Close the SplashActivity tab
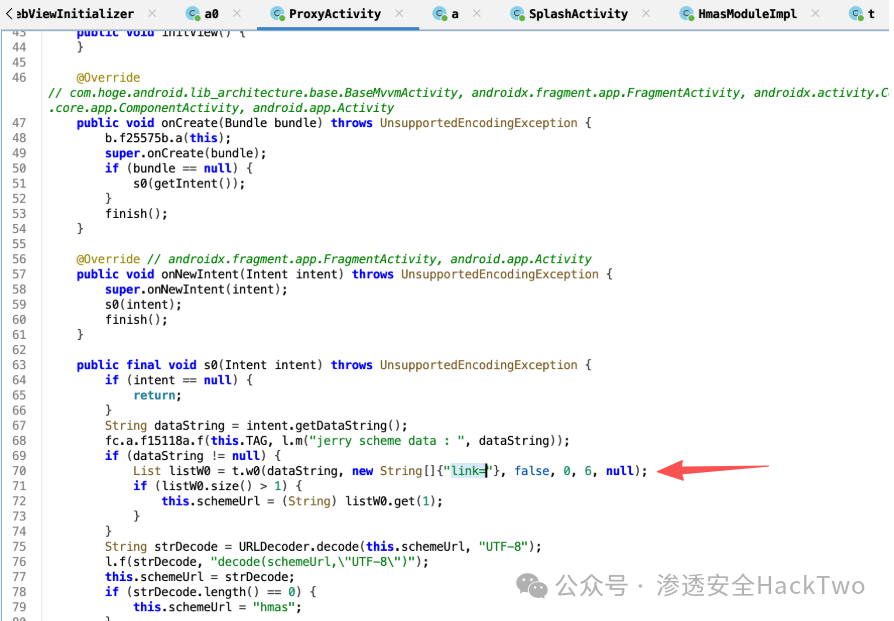The image size is (894, 621). [646, 13]
